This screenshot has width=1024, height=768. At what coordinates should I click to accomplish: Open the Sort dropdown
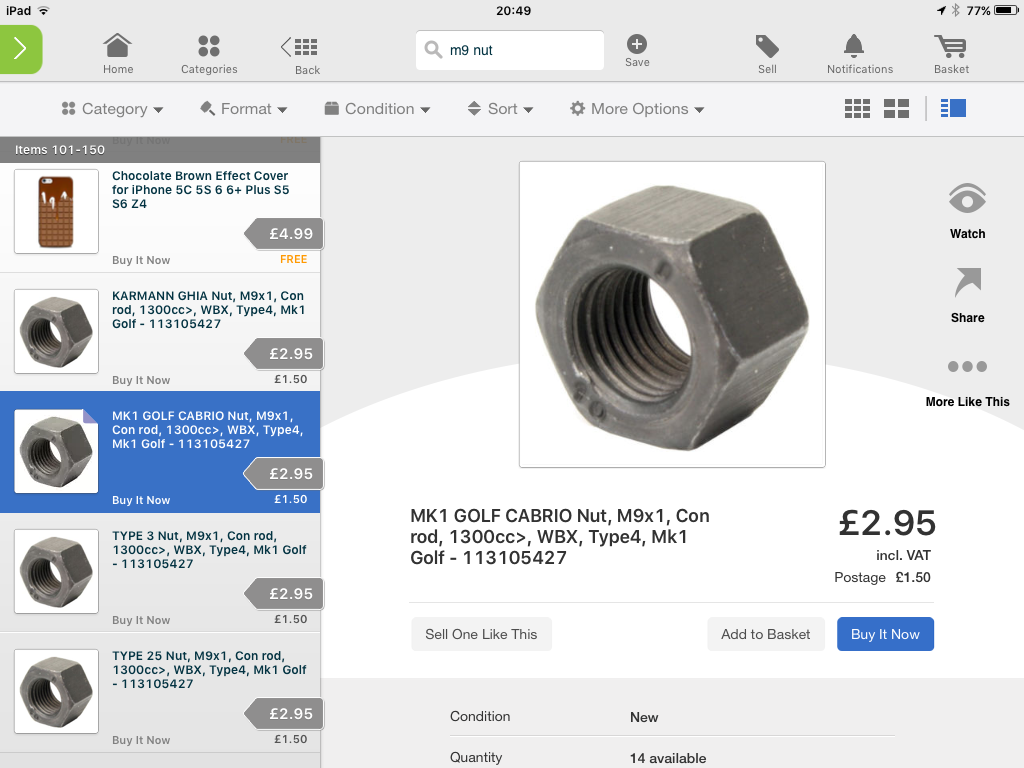(500, 109)
